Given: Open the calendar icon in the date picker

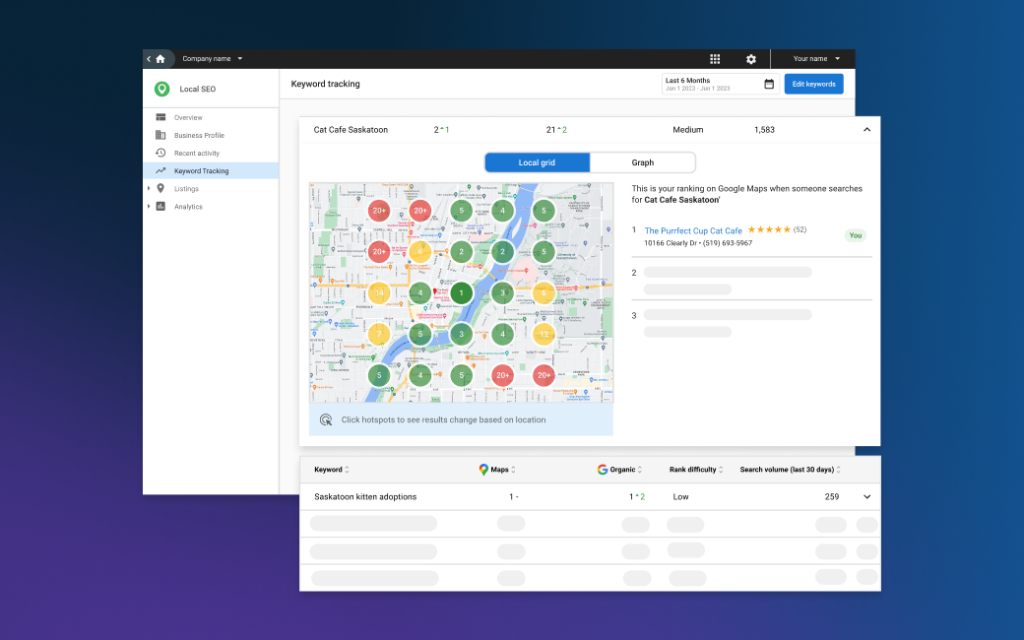Looking at the screenshot, I should tap(769, 84).
